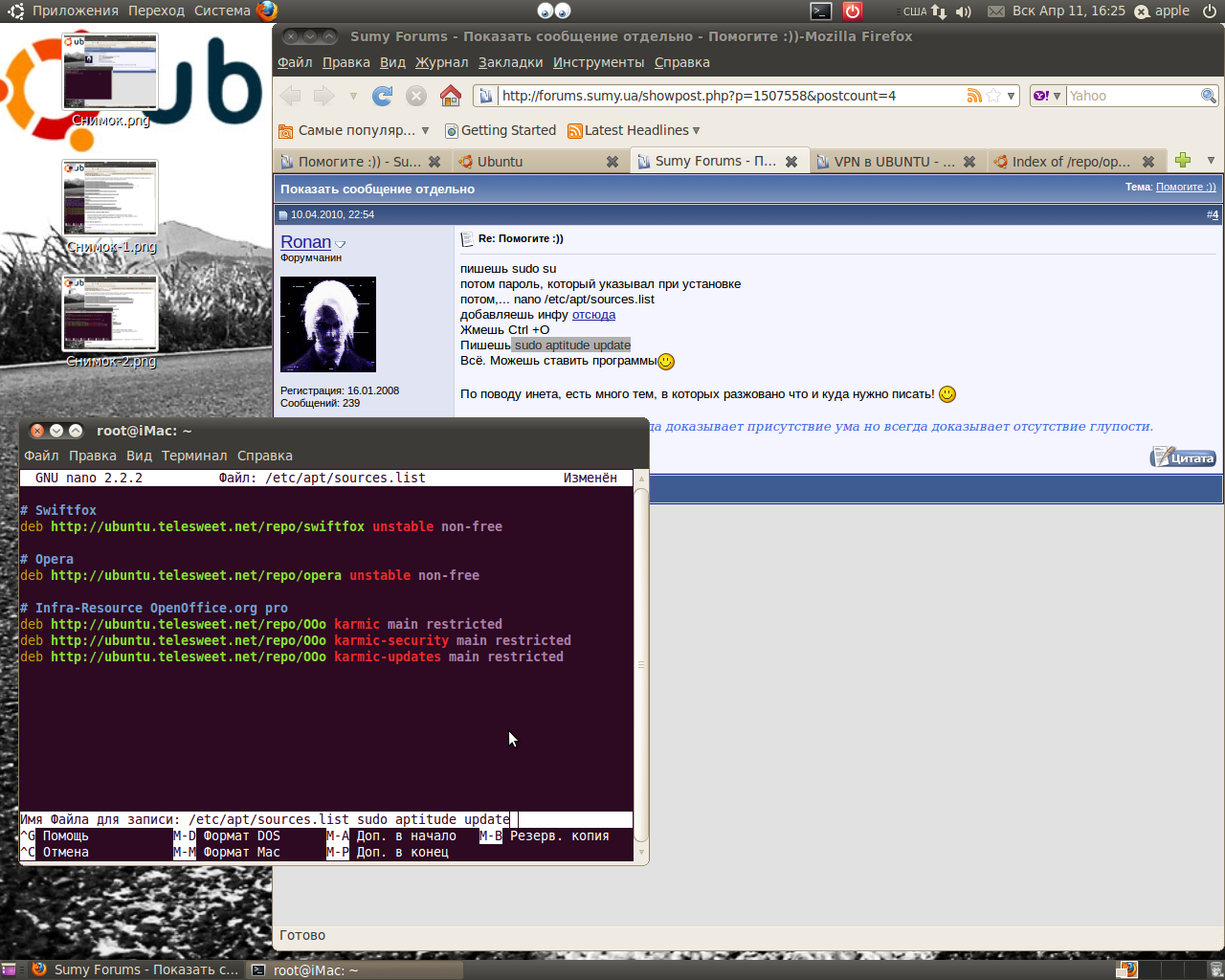
Task: Open the Yahoo search engine dropdown
Action: pyautogui.click(x=1048, y=96)
